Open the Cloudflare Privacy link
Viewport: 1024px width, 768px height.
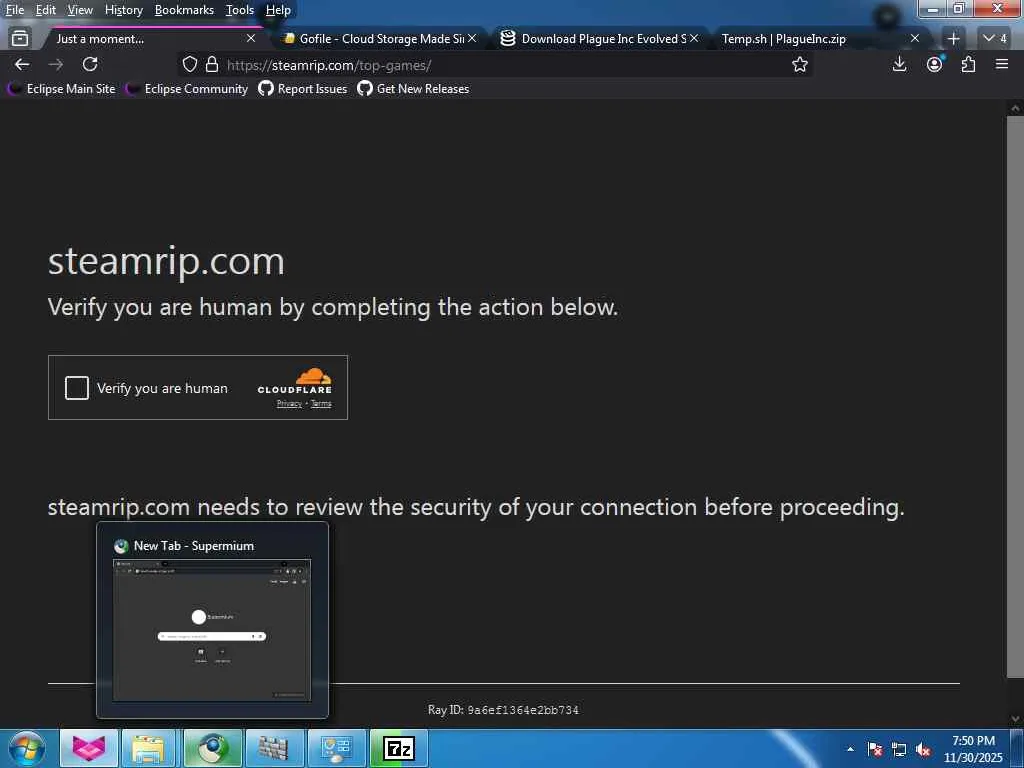[289, 404]
